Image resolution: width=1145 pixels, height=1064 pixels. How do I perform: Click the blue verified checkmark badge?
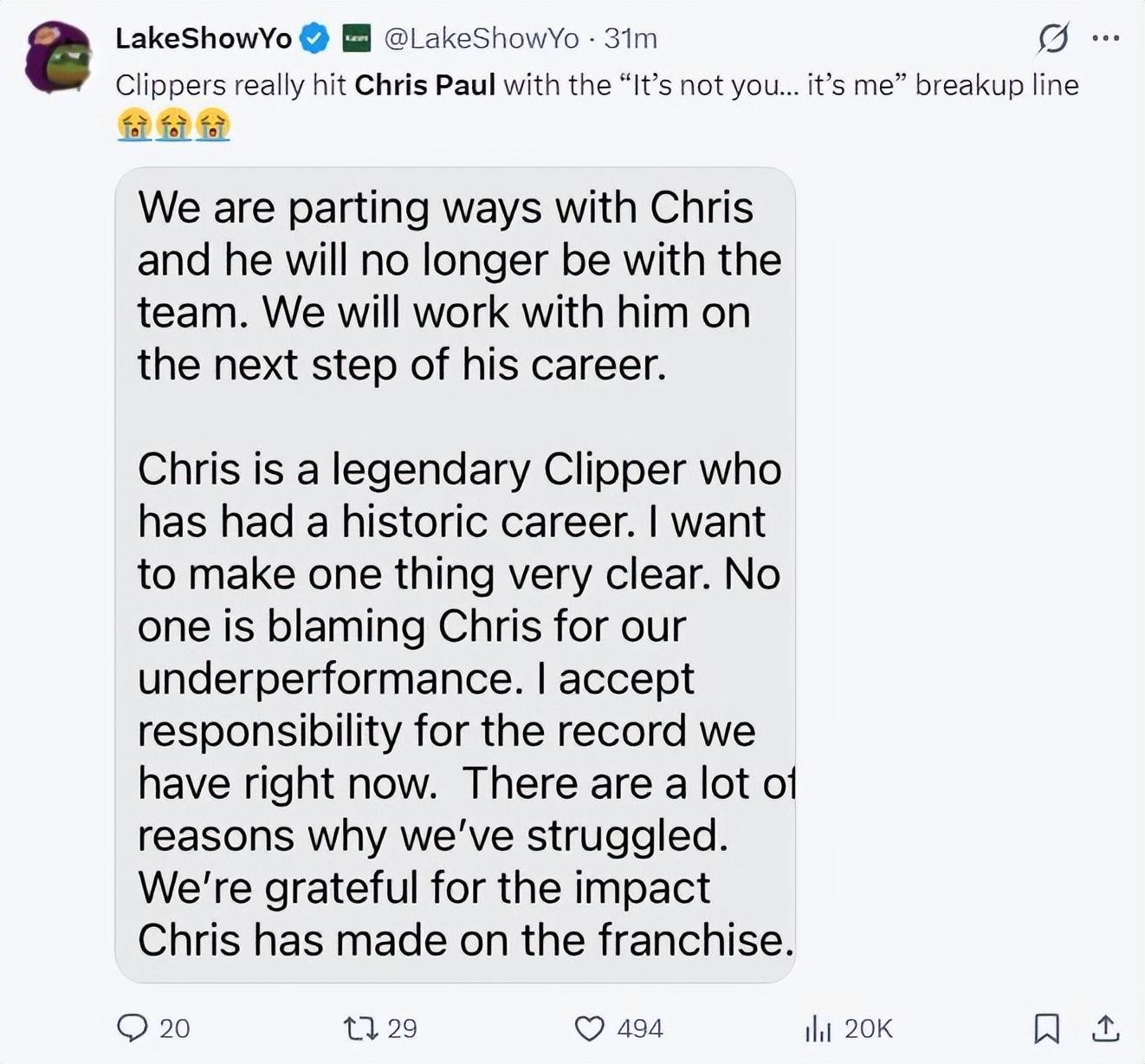pos(314,38)
